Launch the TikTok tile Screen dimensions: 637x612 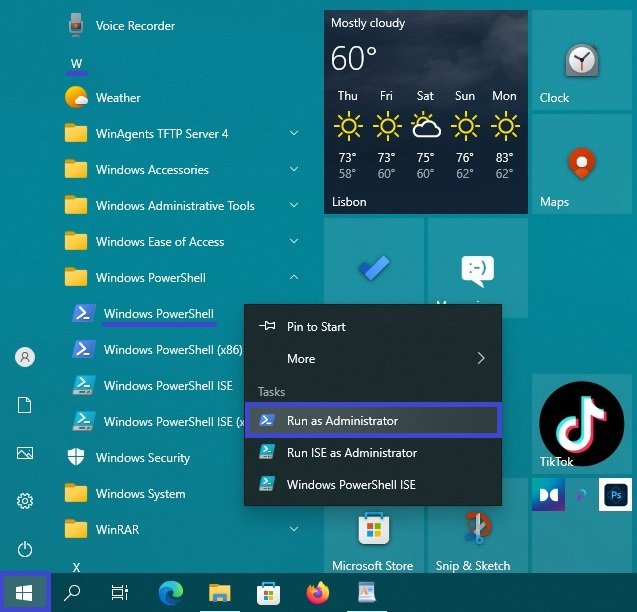coord(582,424)
